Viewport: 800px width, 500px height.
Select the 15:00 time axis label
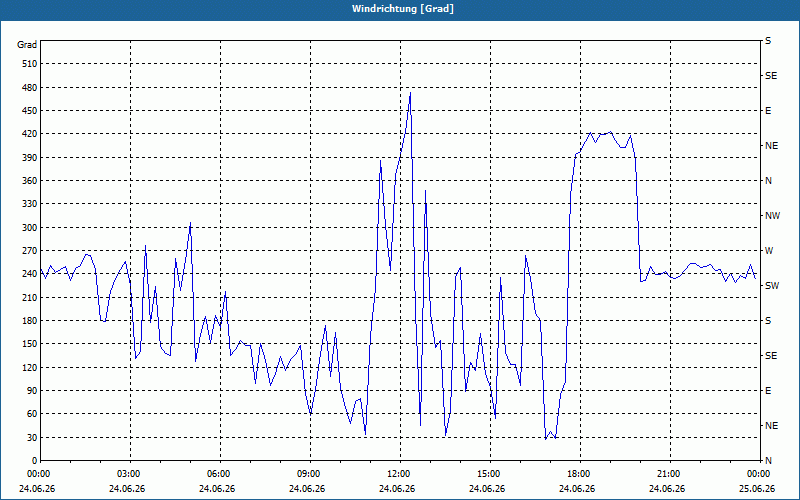point(490,473)
